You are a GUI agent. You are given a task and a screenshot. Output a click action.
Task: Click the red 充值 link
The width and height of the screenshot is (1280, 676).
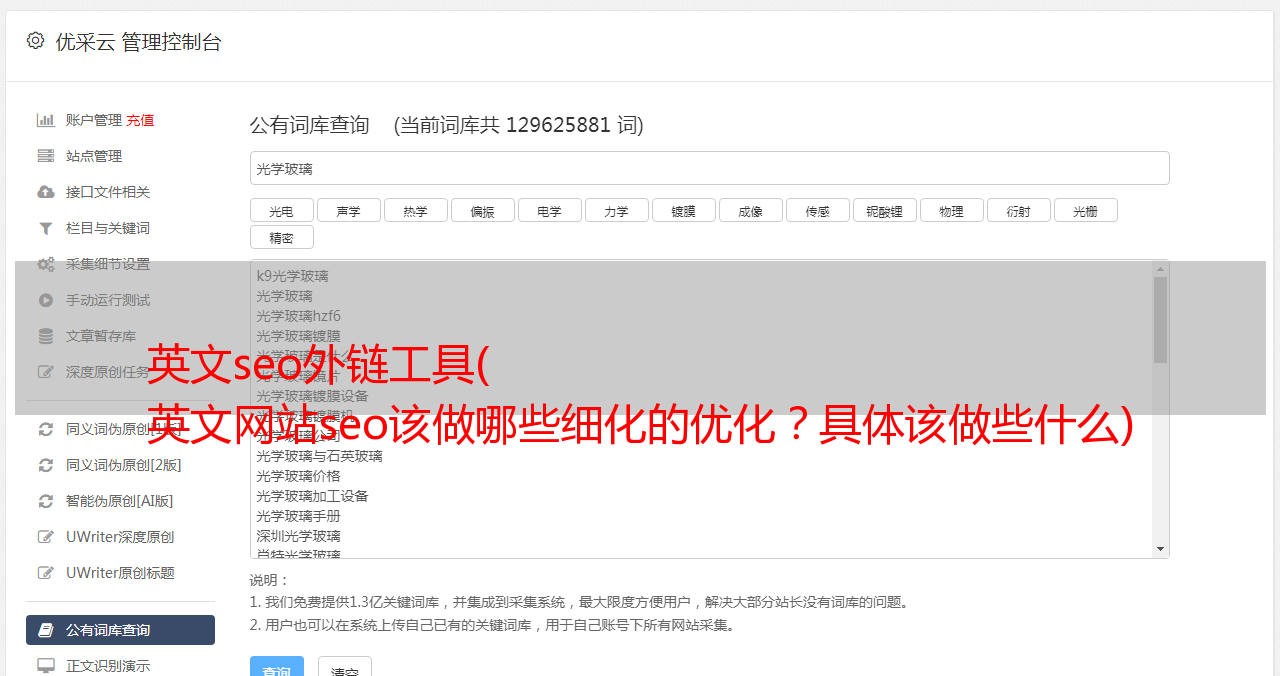click(x=140, y=120)
